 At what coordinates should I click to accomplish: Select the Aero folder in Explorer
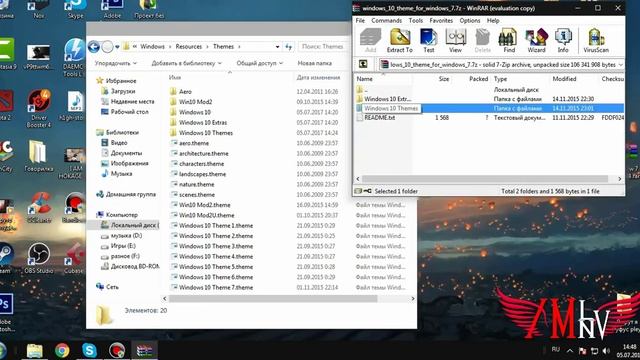(x=185, y=91)
